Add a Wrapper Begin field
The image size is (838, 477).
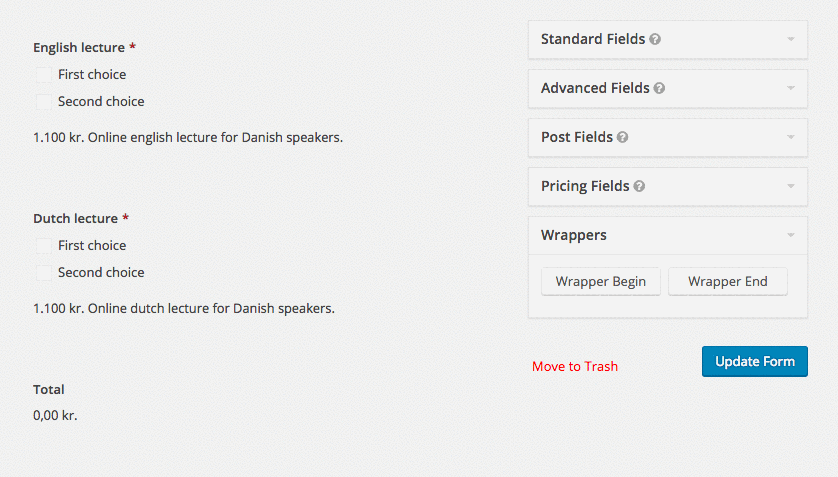pos(601,281)
